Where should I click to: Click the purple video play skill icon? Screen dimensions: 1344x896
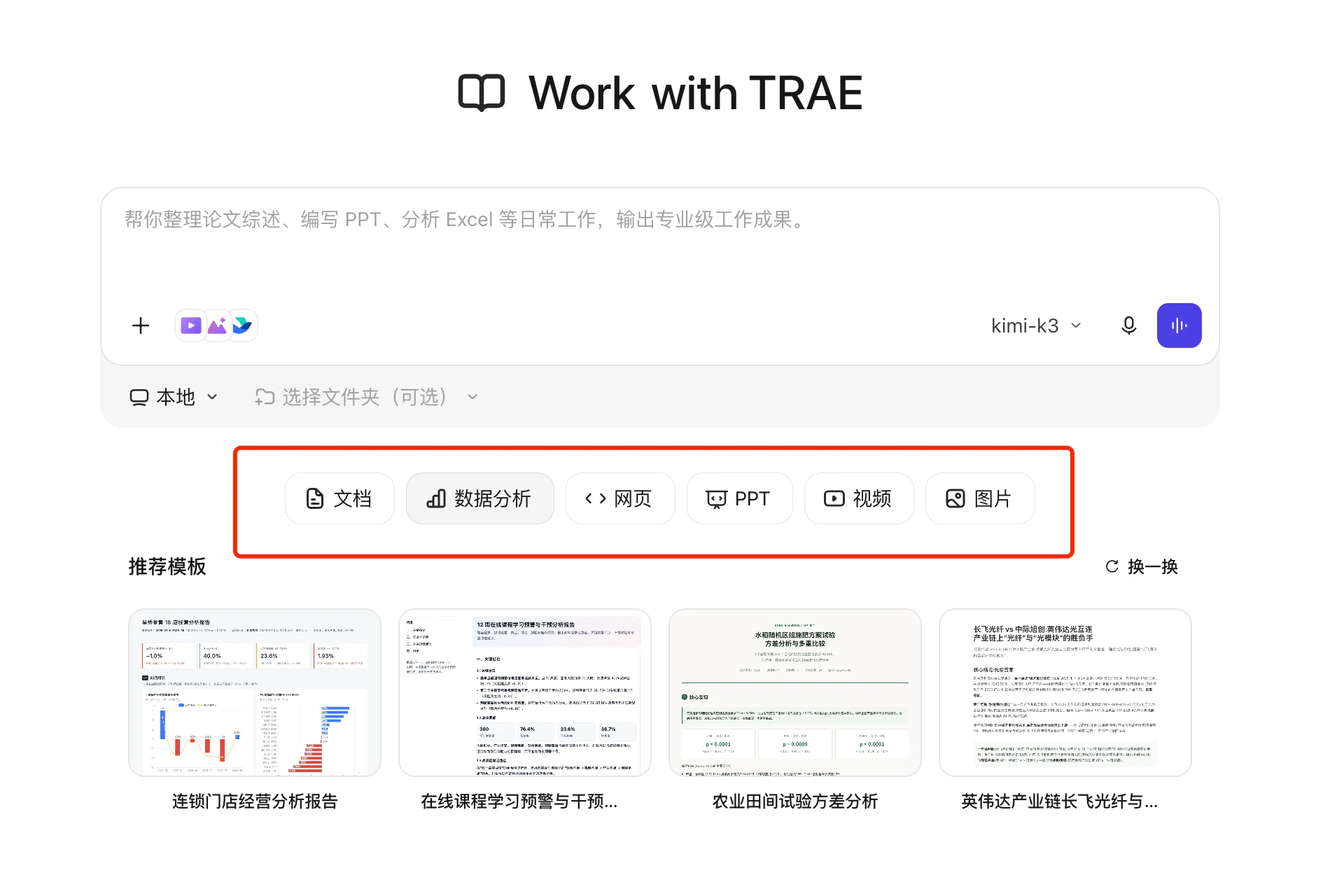click(191, 325)
